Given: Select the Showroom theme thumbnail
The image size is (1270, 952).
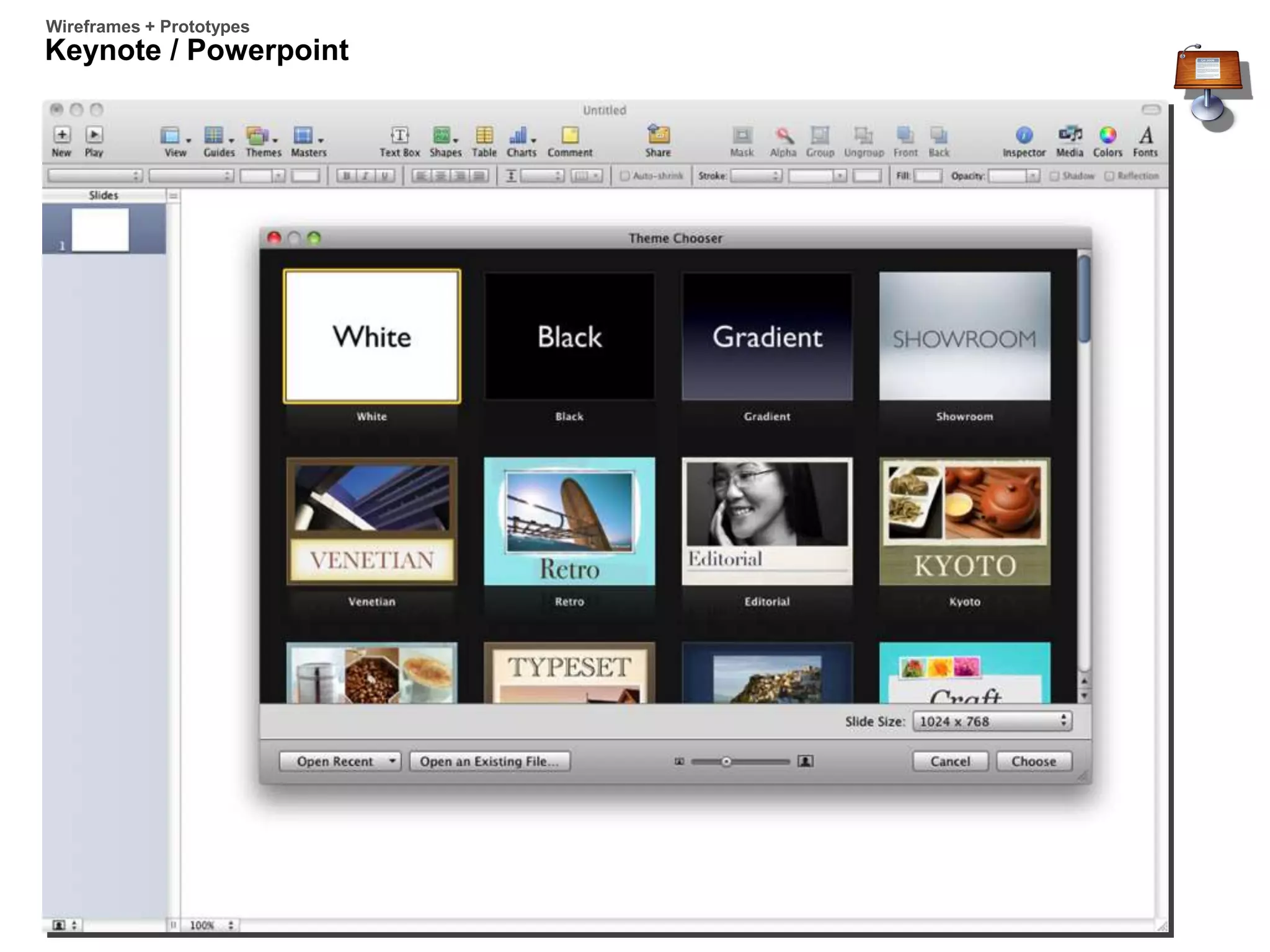Looking at the screenshot, I should tap(965, 336).
